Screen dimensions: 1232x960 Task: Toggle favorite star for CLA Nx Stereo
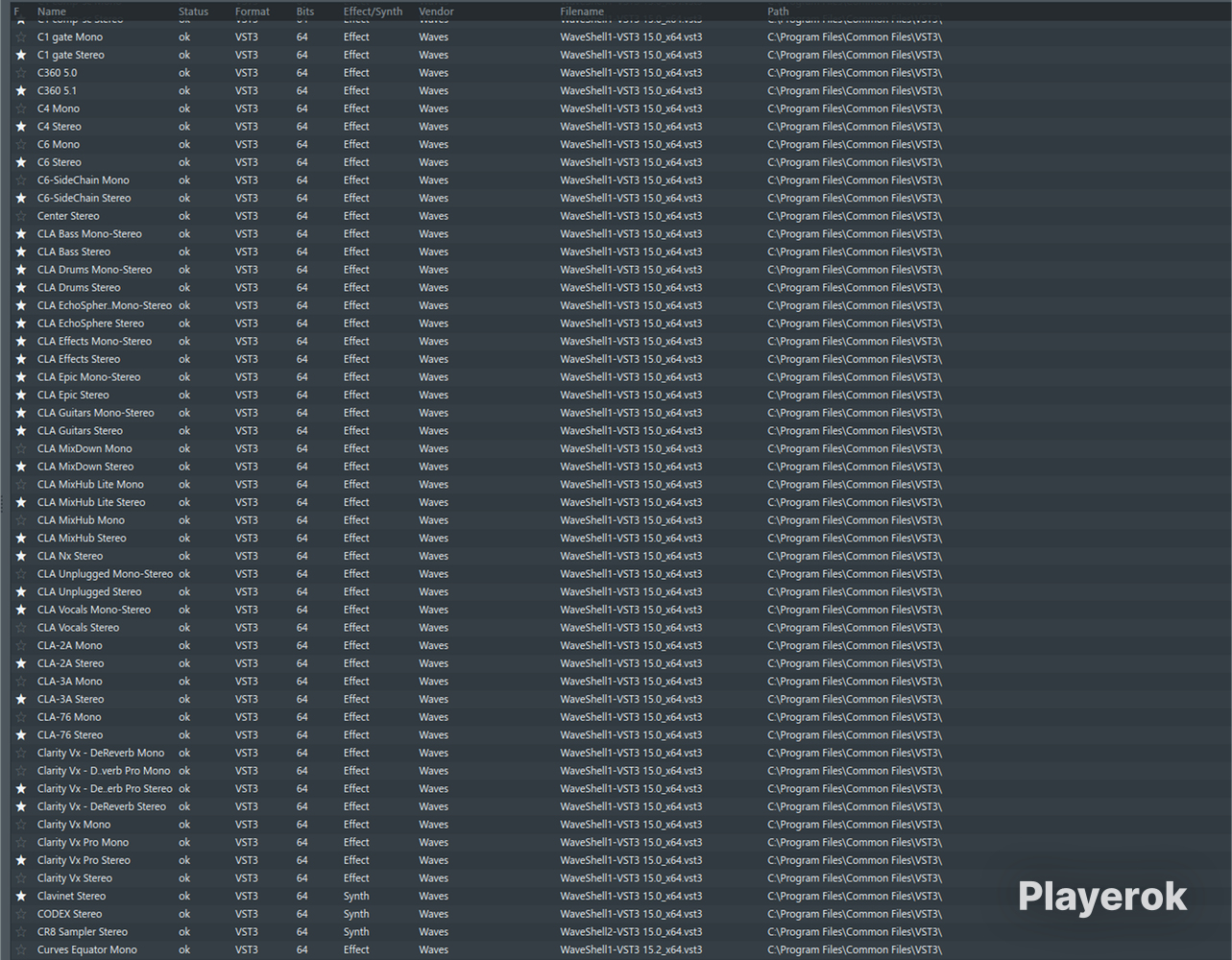tap(21, 557)
